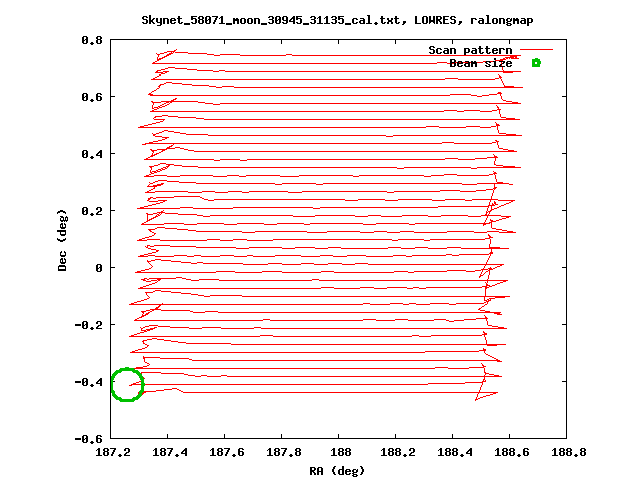Click the green beam size legend marker
640x480 pixels.
pos(536,63)
